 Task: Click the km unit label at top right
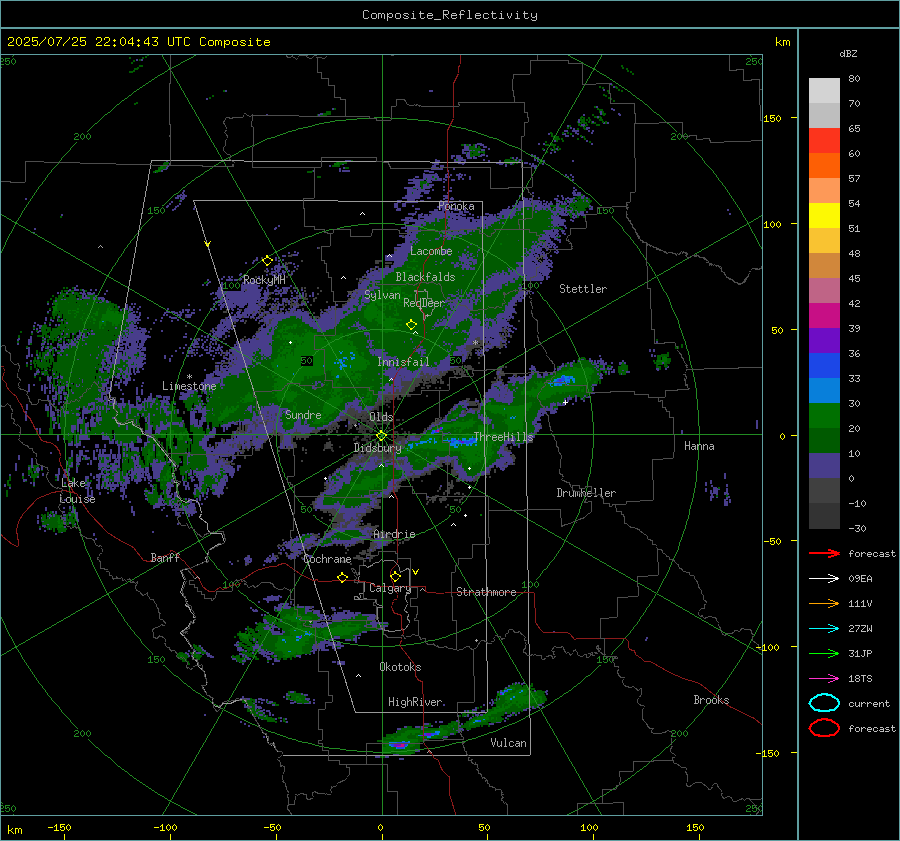click(782, 42)
